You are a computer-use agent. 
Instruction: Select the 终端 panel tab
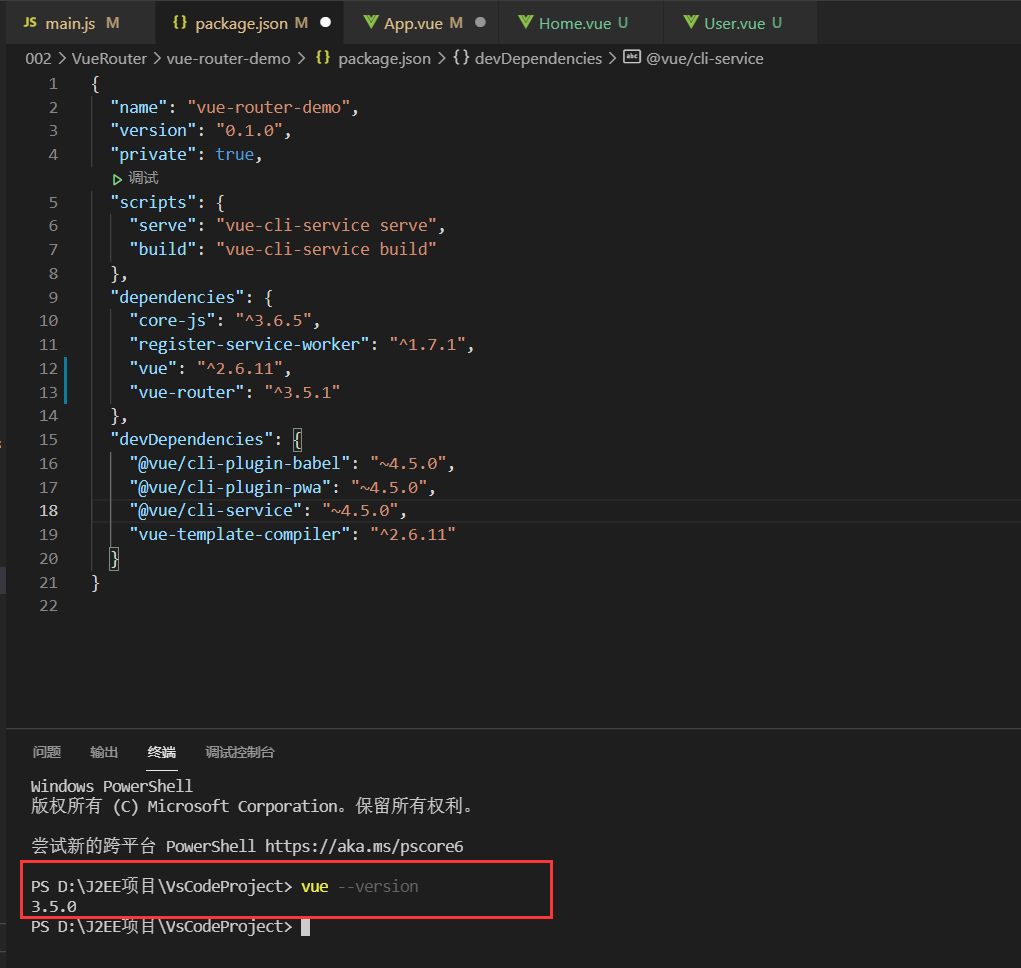pos(161,753)
